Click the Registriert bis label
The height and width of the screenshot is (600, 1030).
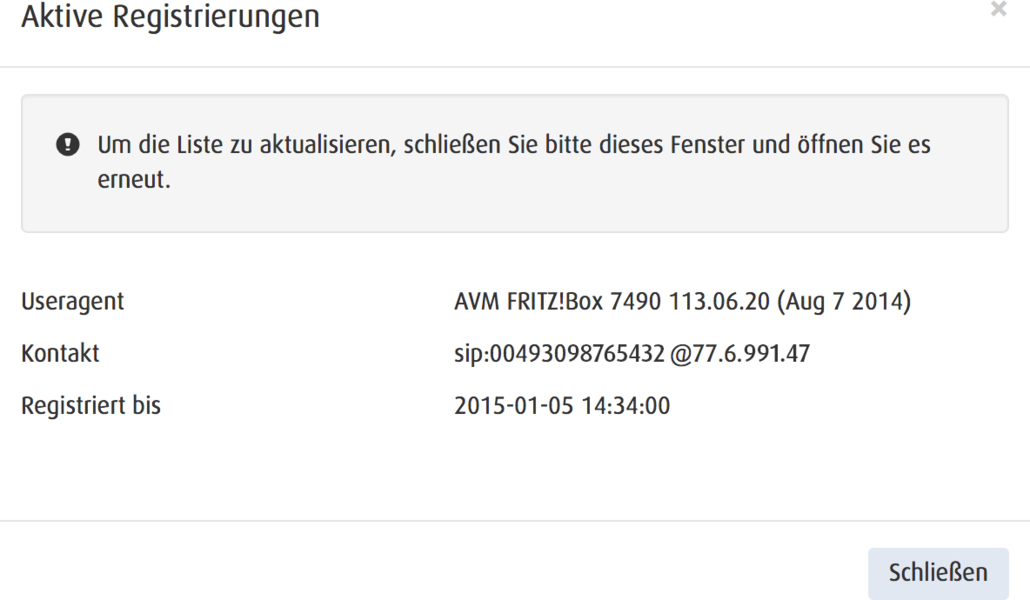tap(91, 405)
